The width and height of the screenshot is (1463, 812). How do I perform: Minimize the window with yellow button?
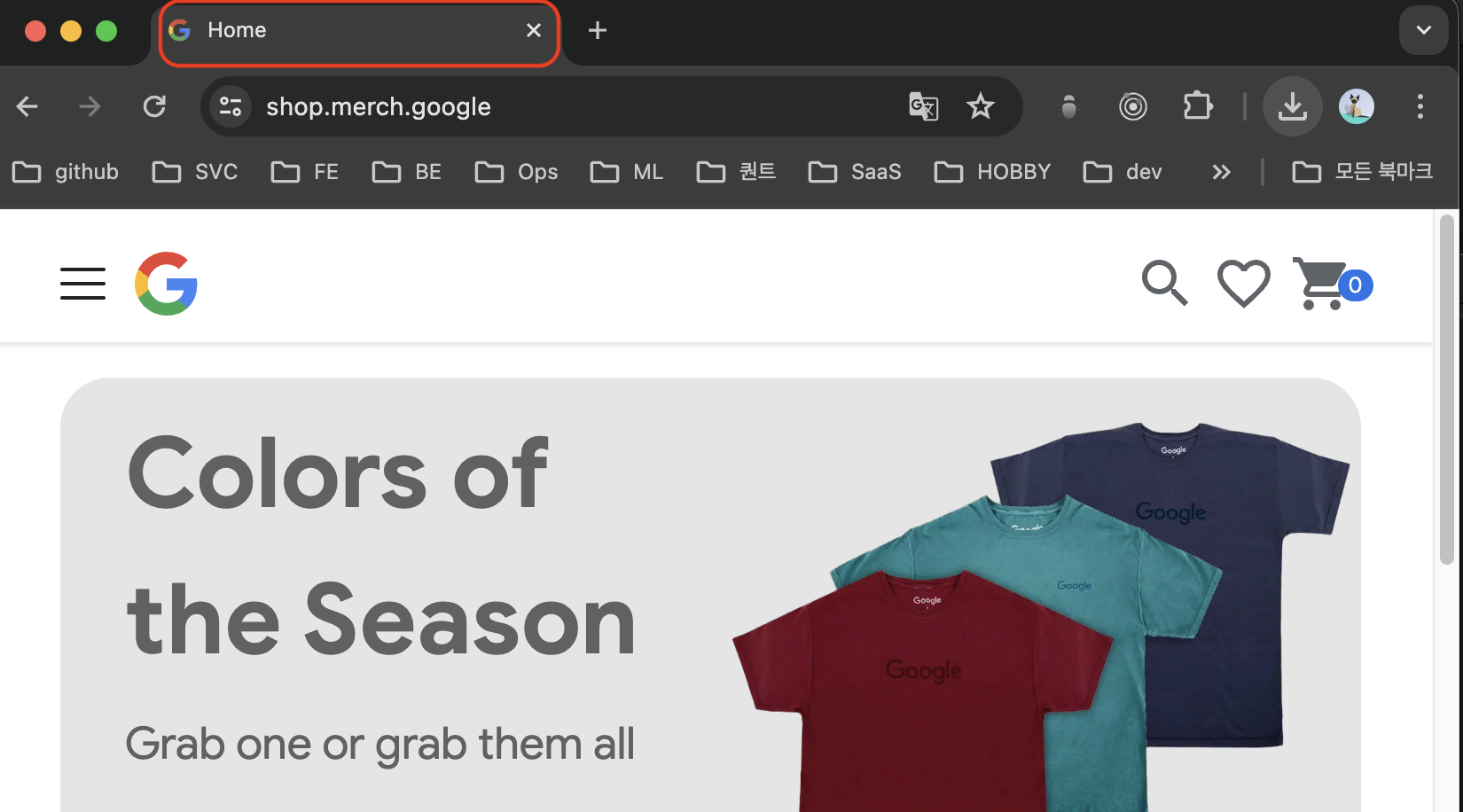pos(71,31)
